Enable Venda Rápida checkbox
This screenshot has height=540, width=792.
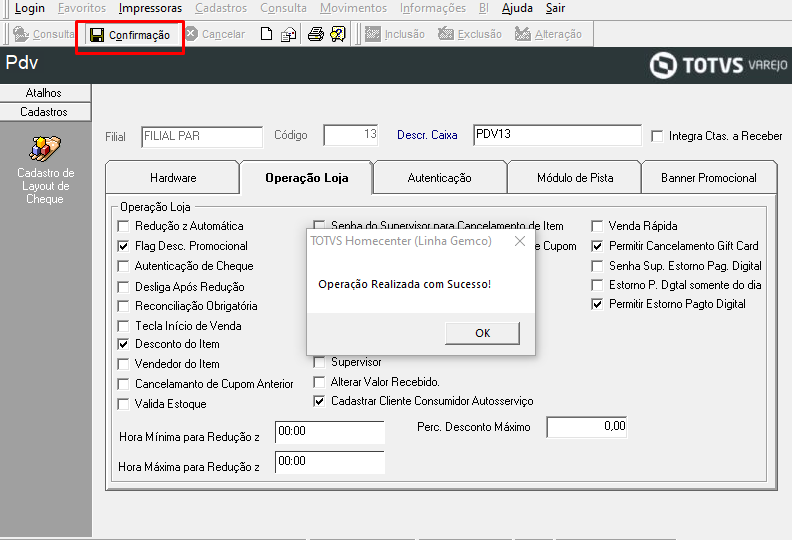(x=597, y=226)
